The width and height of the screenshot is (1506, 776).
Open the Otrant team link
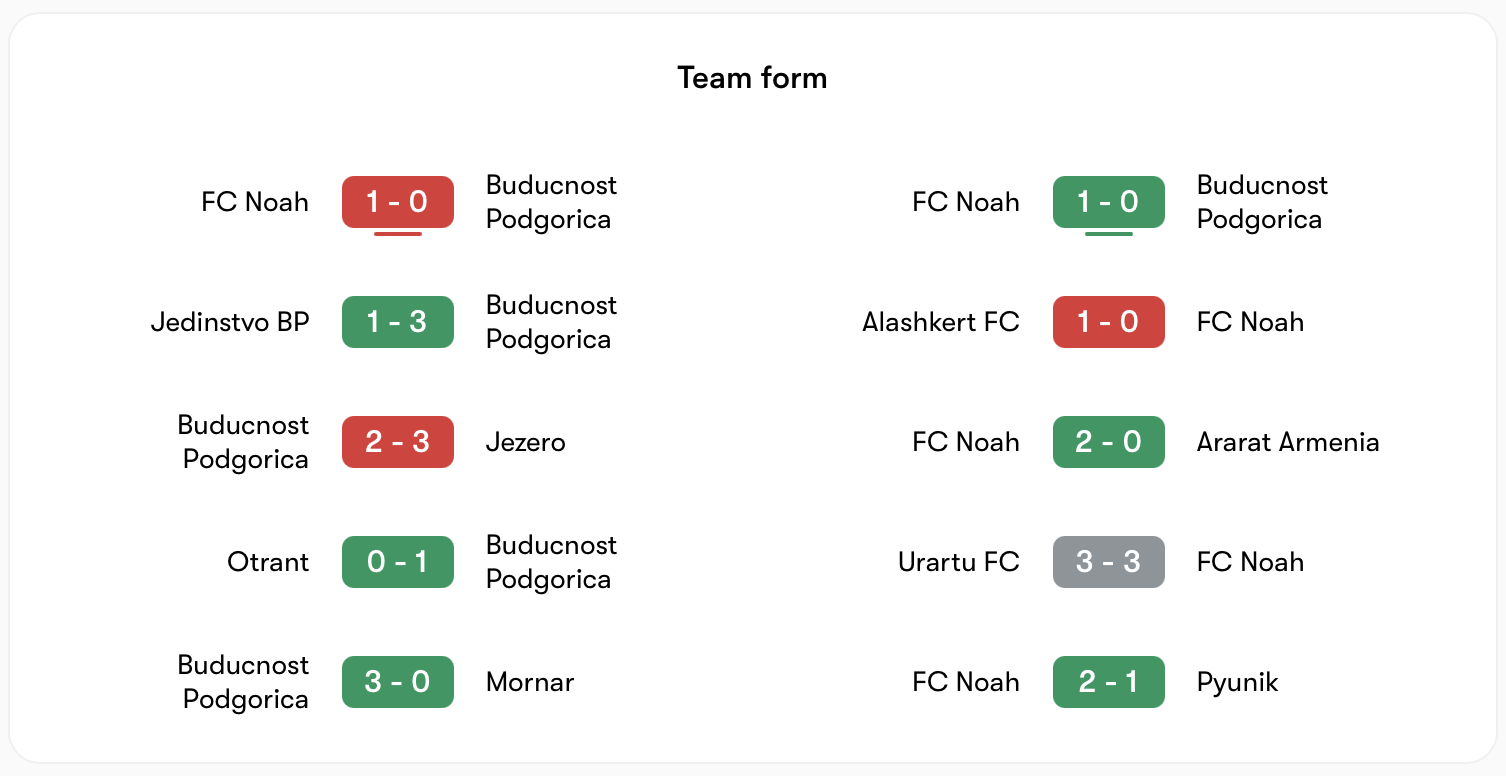pyautogui.click(x=268, y=562)
